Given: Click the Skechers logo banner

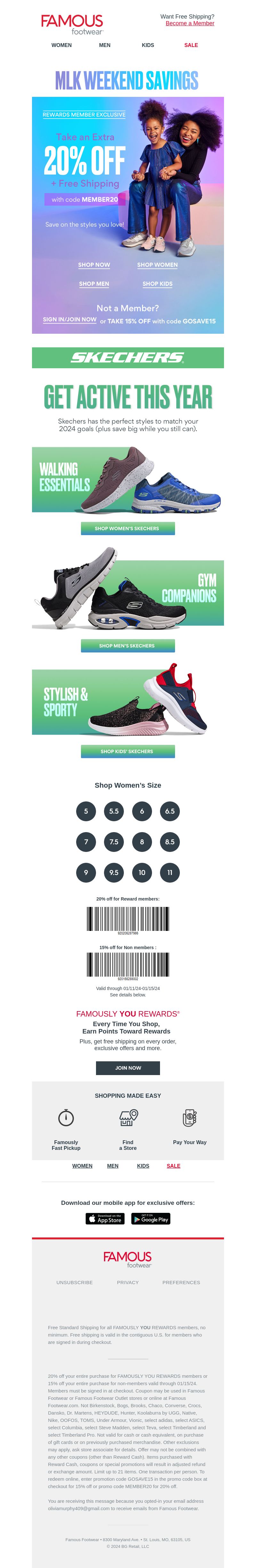Looking at the screenshot, I should pos(128,357).
